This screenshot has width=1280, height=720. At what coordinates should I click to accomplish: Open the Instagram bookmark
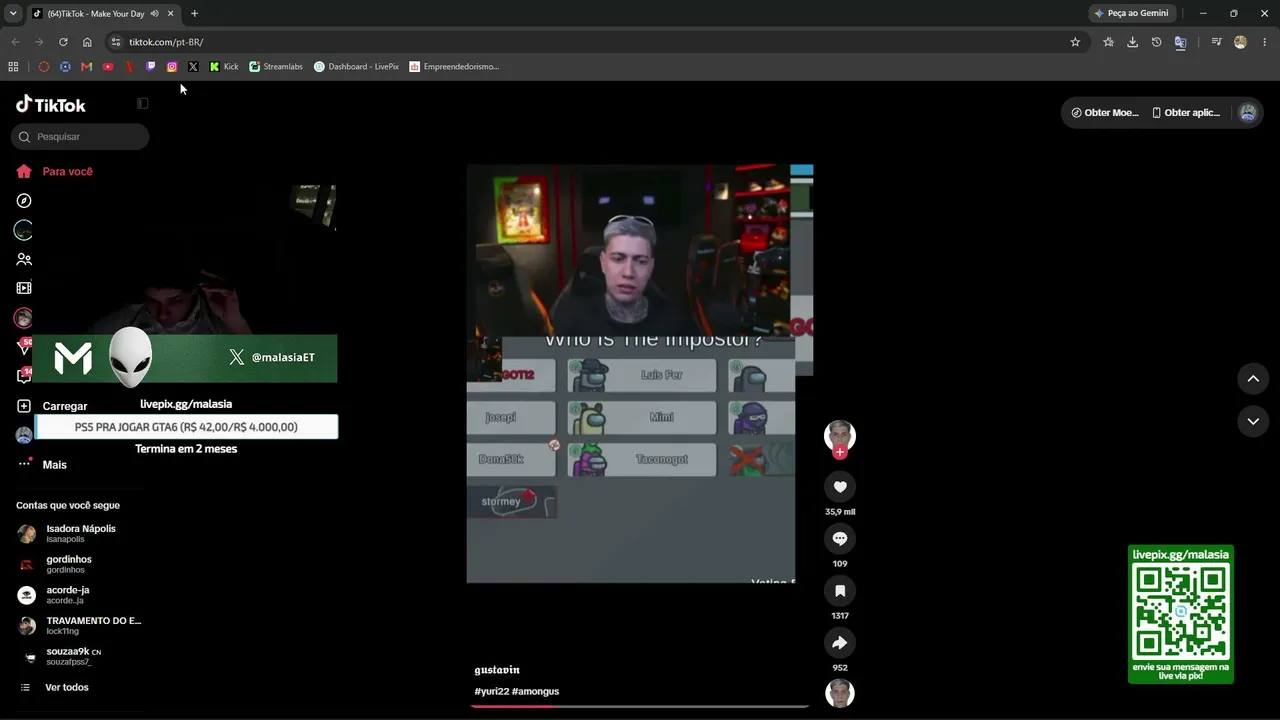(172, 67)
